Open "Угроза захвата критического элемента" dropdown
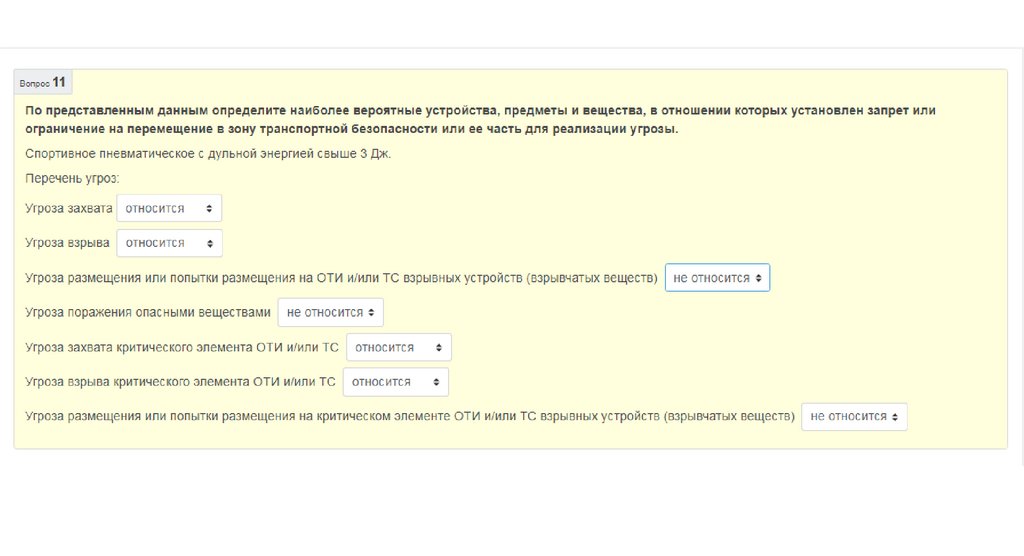The image size is (1024, 556). 398,348
